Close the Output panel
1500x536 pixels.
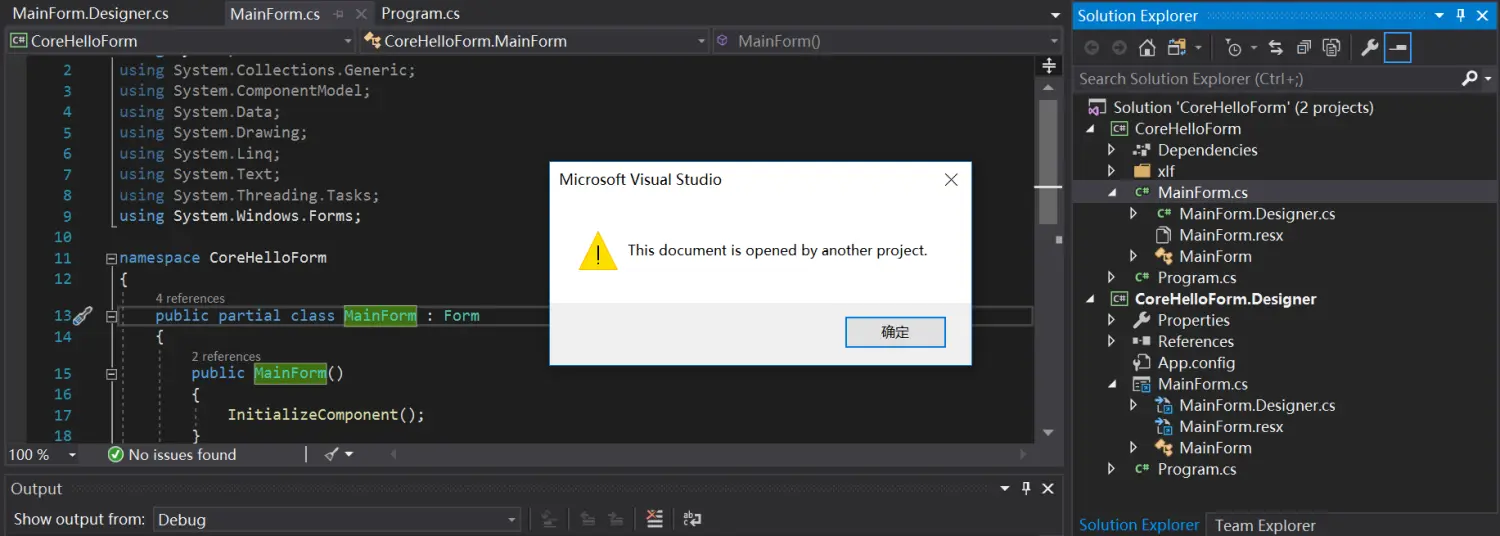[x=1048, y=488]
